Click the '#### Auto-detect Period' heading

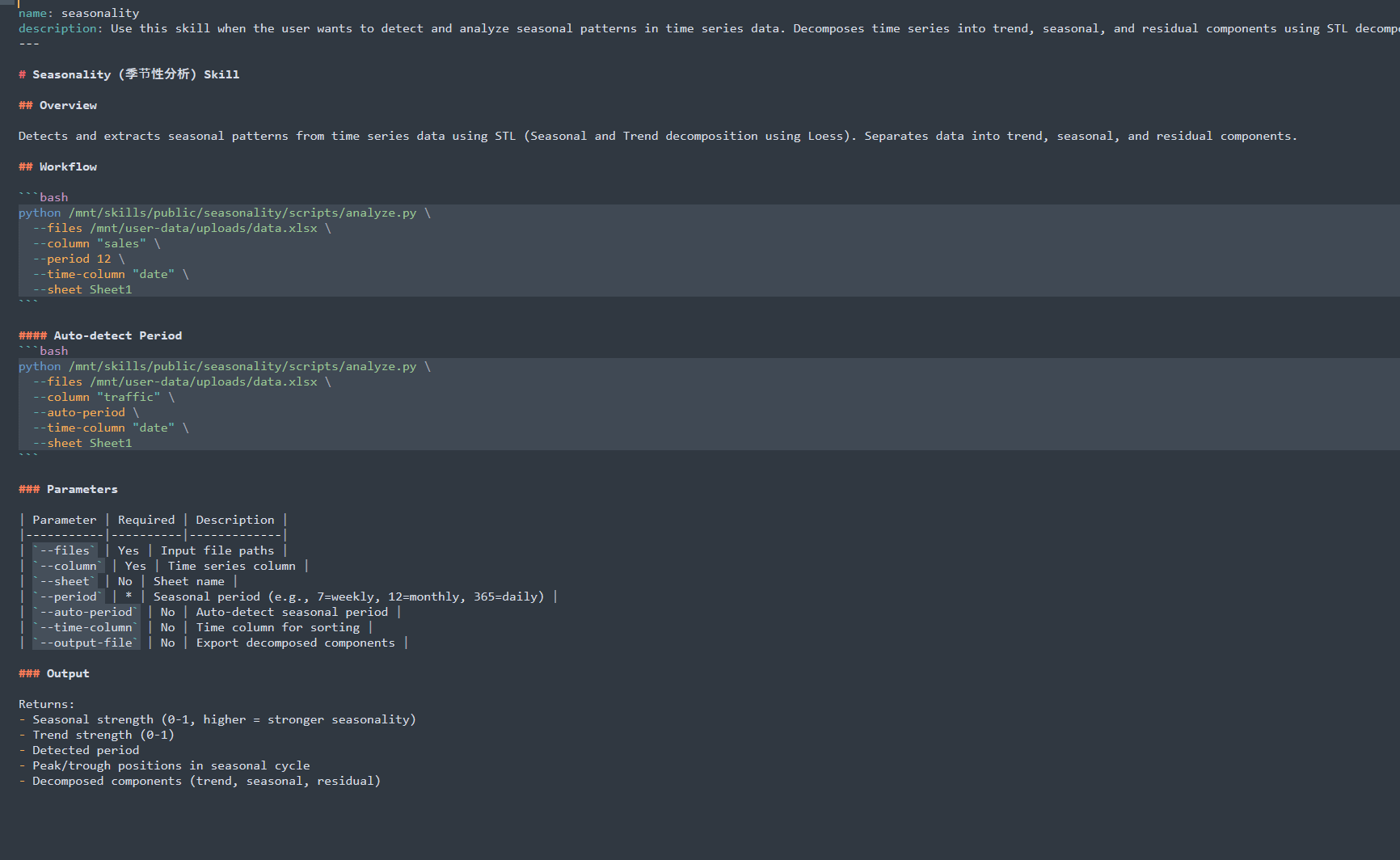100,335
